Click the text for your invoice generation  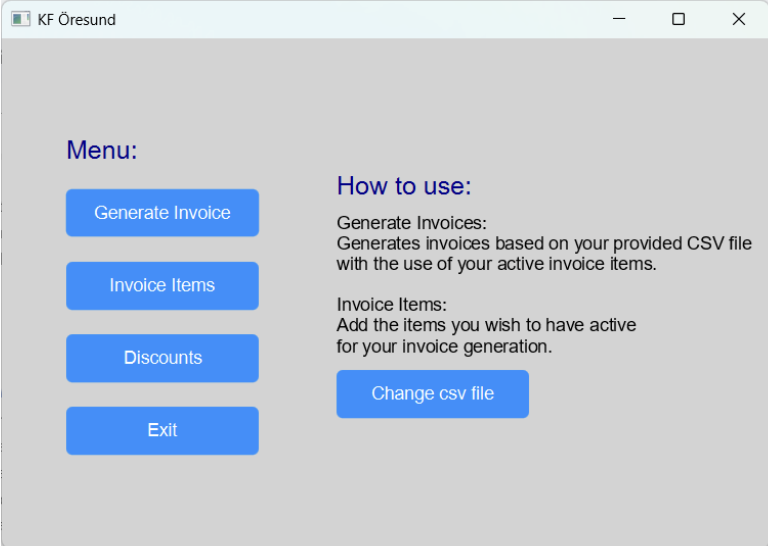coord(444,347)
